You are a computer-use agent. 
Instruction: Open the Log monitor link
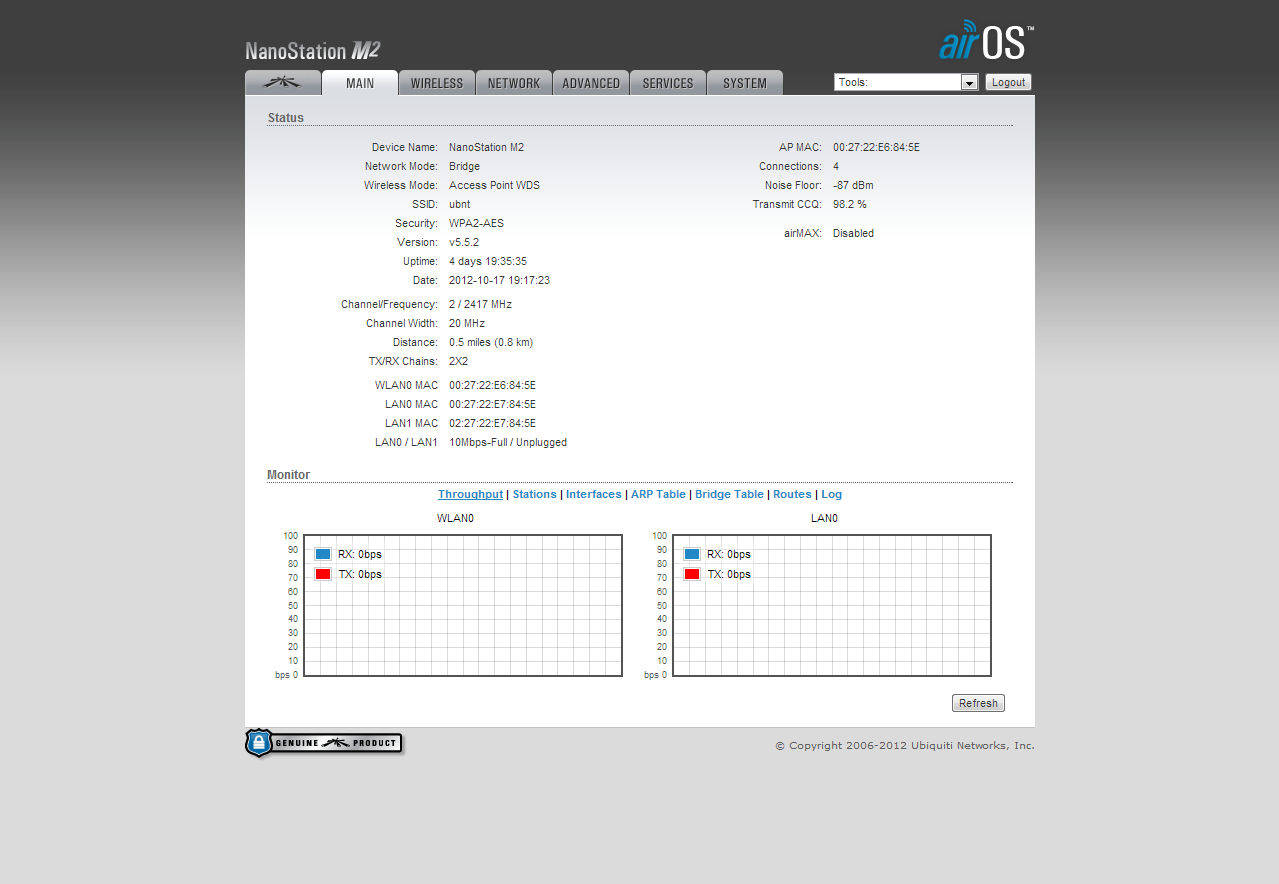pos(832,494)
